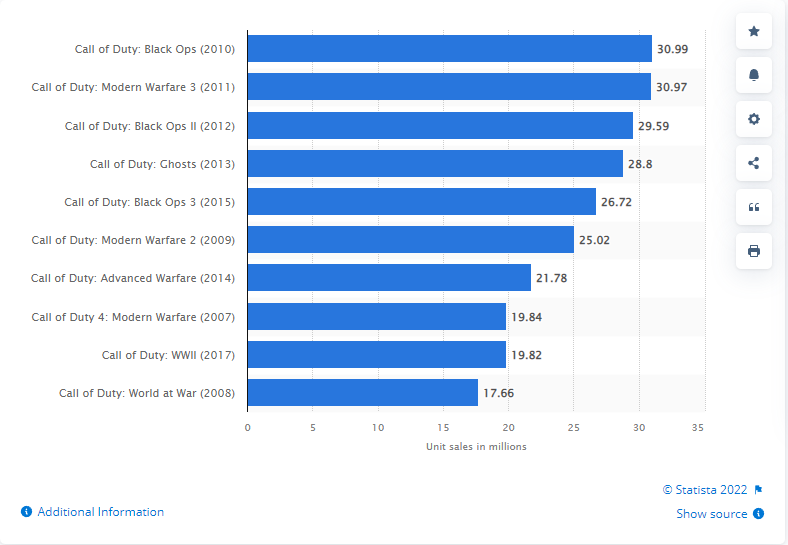Select the Modern Warfare 3 (2011) bar
Viewport: 788px width, 545px height.
449,87
